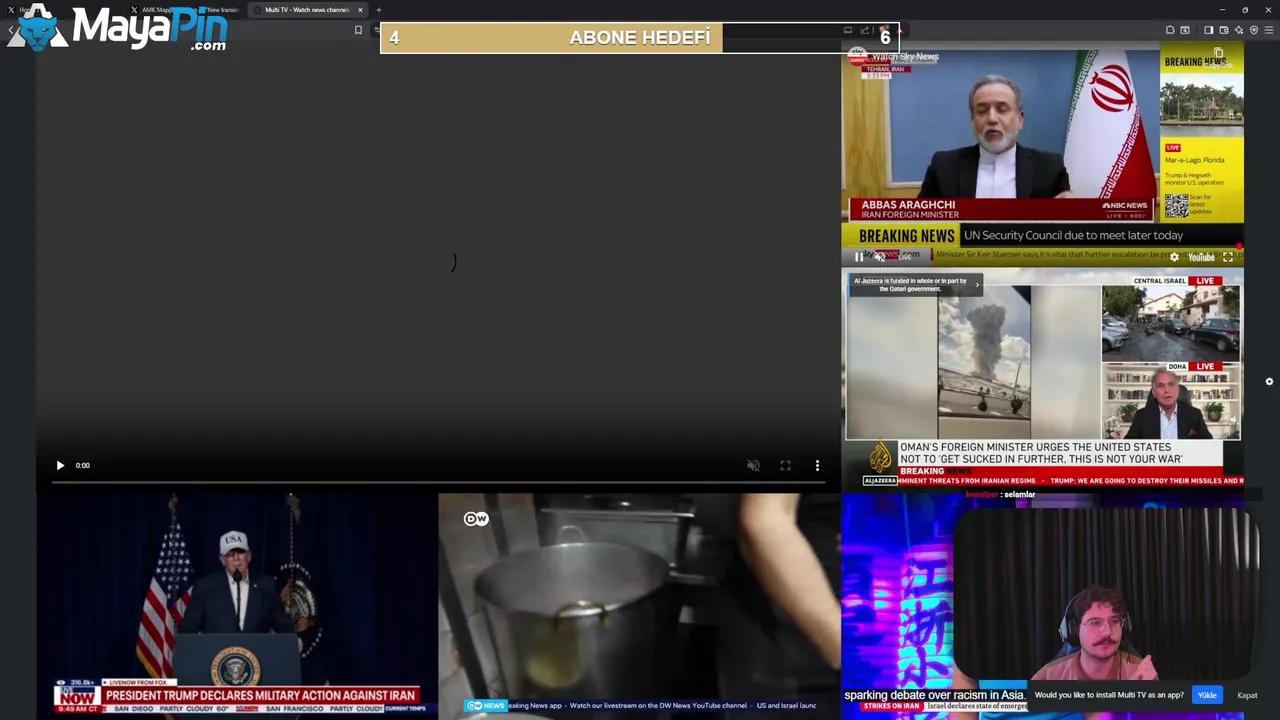This screenshot has height=720, width=1280.
Task: Select the Fox News Trump stream tile
Action: (x=237, y=604)
